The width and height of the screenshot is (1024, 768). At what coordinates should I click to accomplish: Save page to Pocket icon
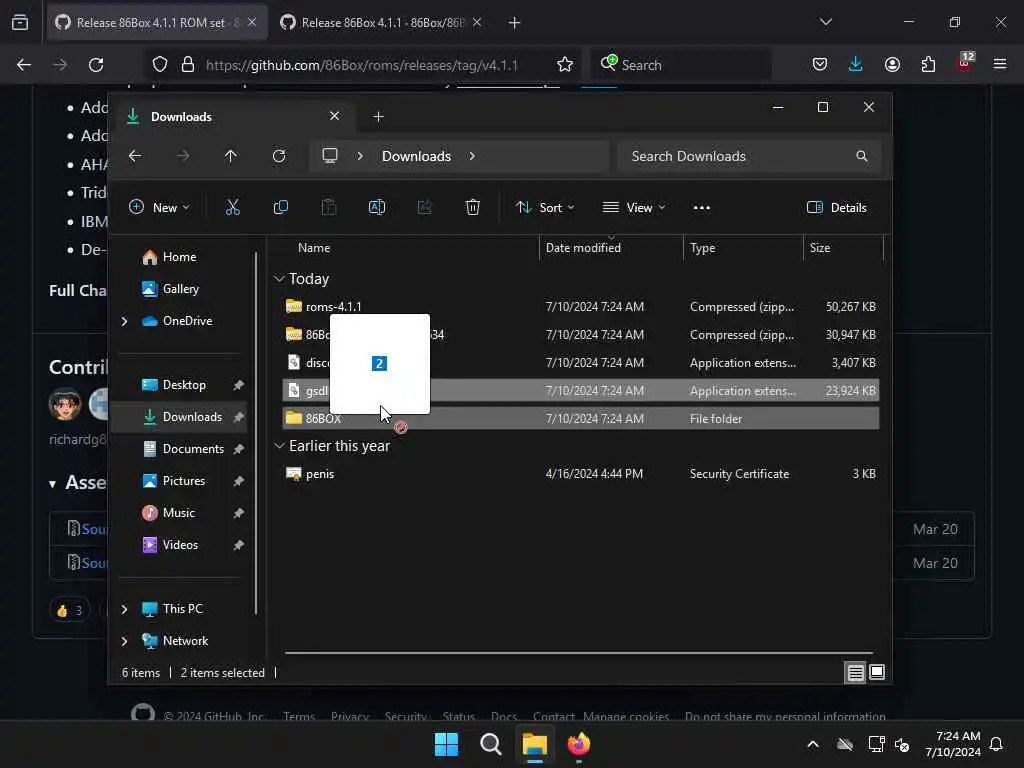point(820,64)
